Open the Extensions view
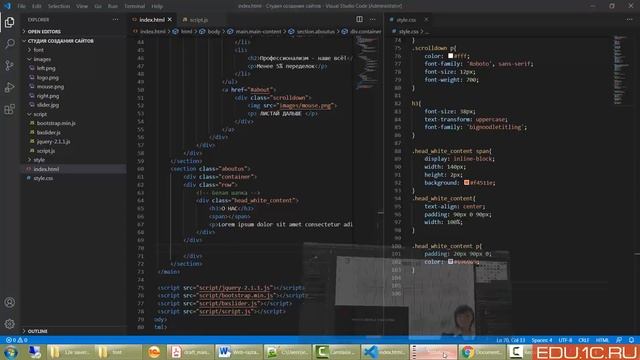Image resolution: width=640 pixels, height=360 pixels. click(9, 109)
